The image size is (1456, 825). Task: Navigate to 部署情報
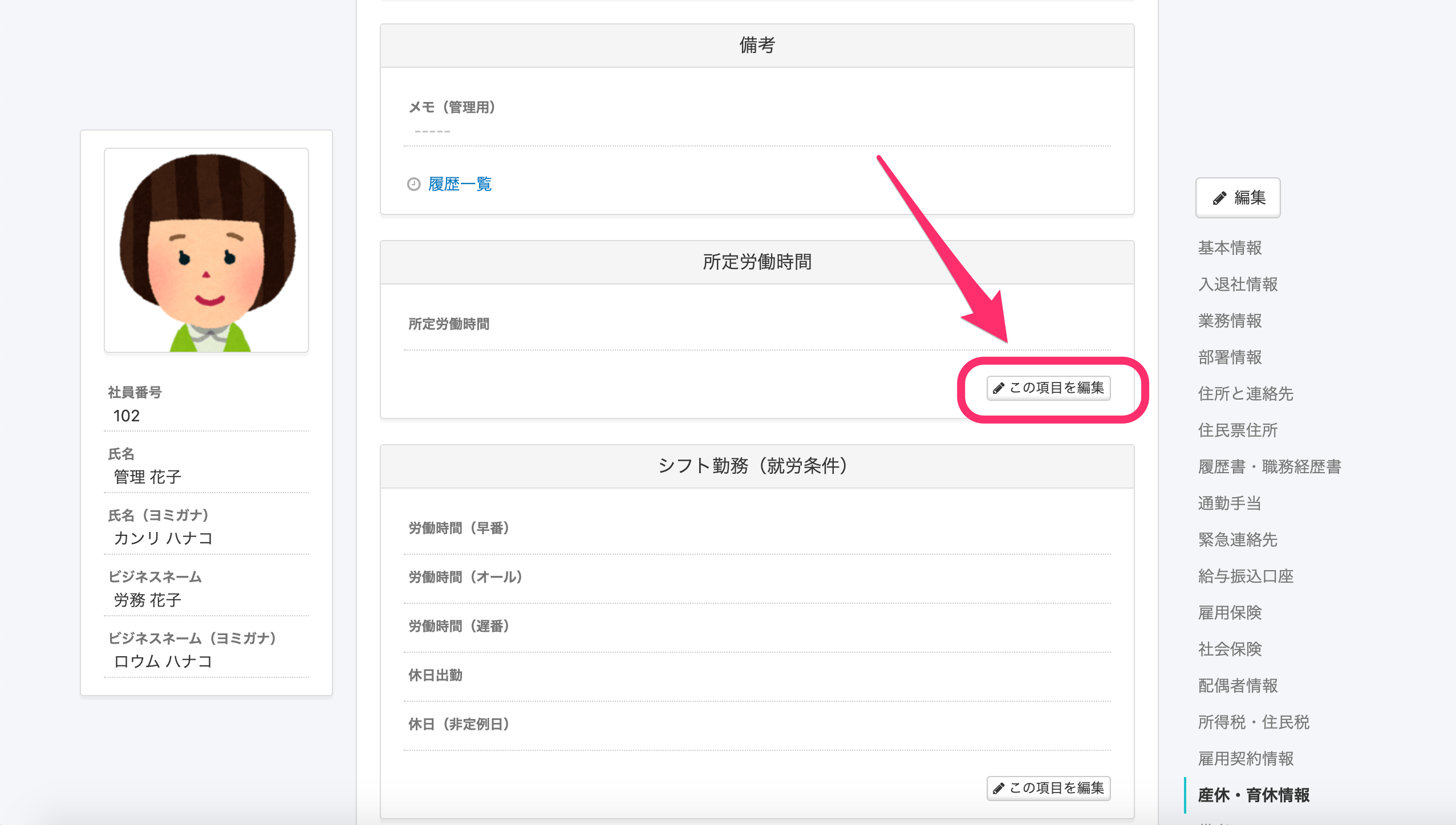[1230, 357]
